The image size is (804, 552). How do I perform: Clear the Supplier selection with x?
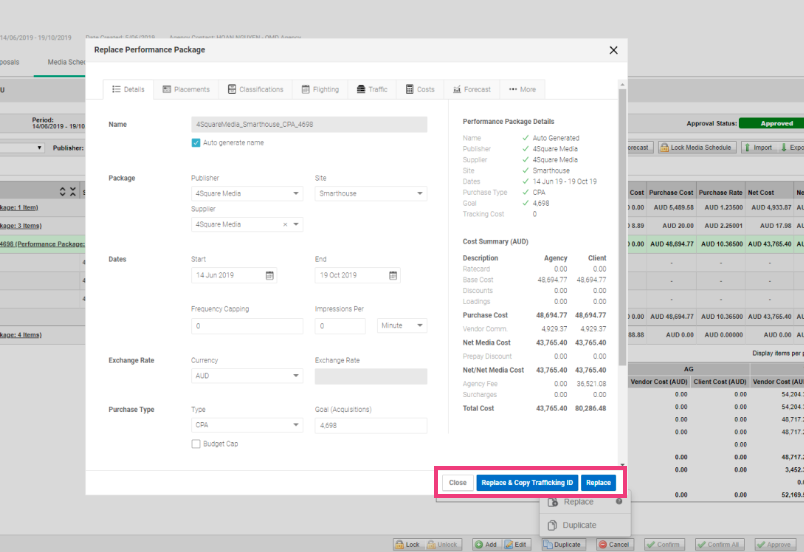(x=285, y=224)
